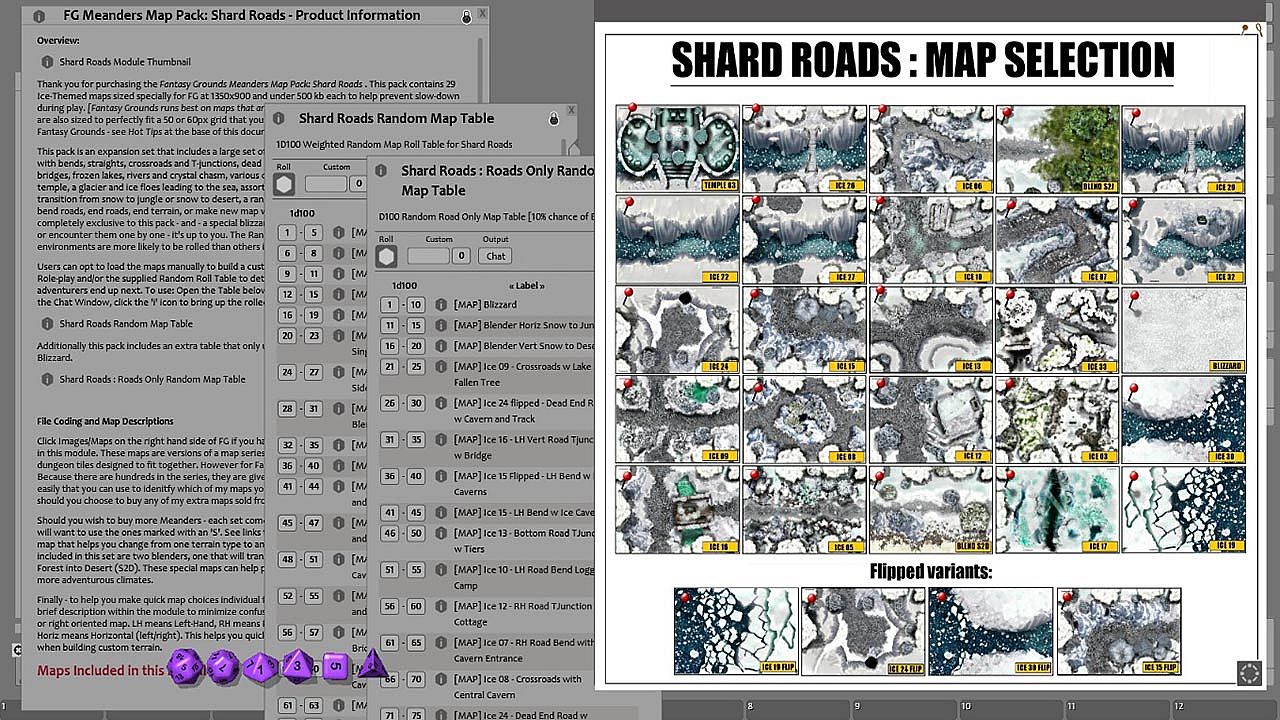
Task: Click the Roll die button in Roads Only table
Action: pyautogui.click(x=386, y=256)
